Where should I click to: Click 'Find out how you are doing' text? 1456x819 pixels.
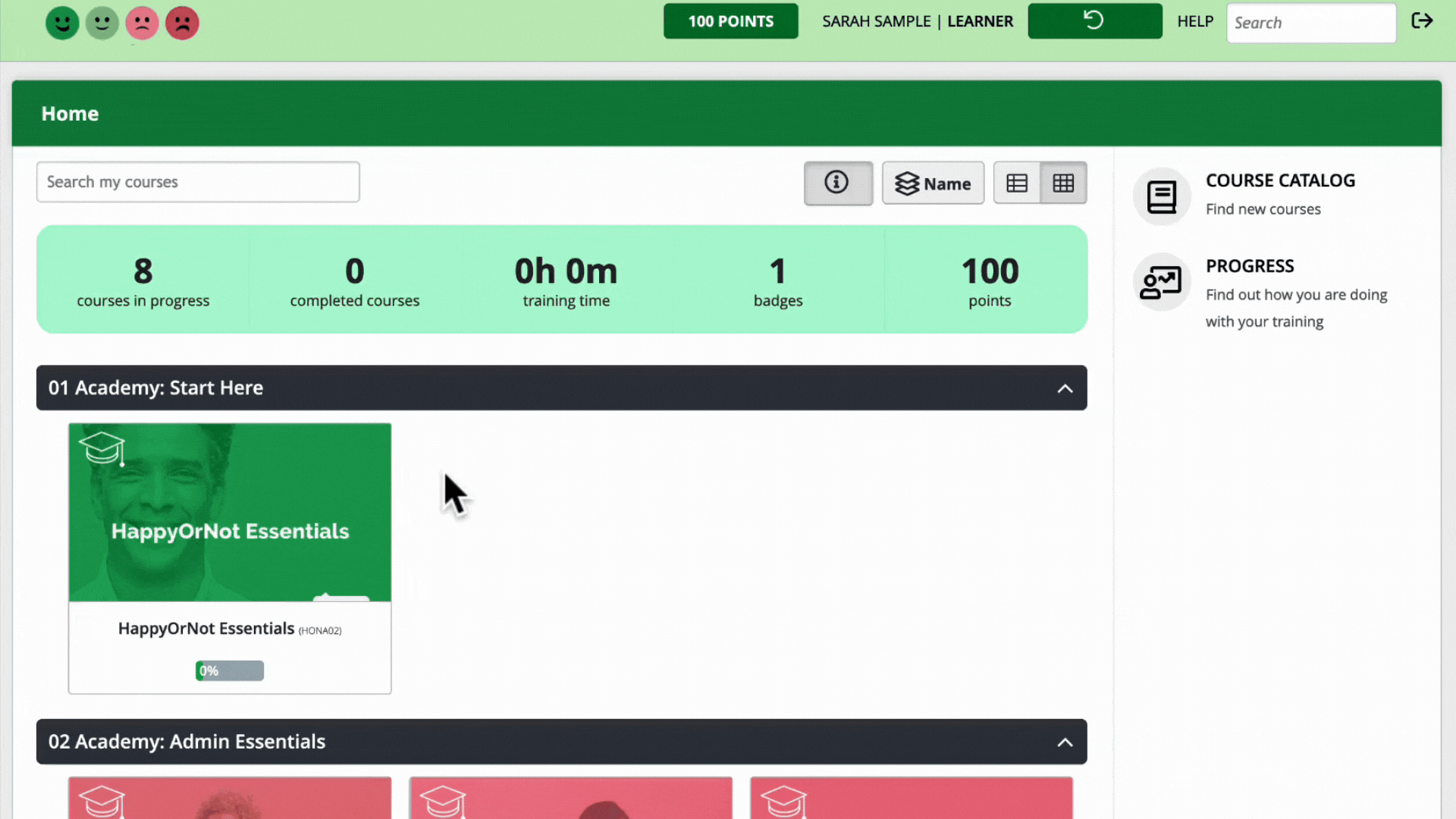tap(1297, 295)
